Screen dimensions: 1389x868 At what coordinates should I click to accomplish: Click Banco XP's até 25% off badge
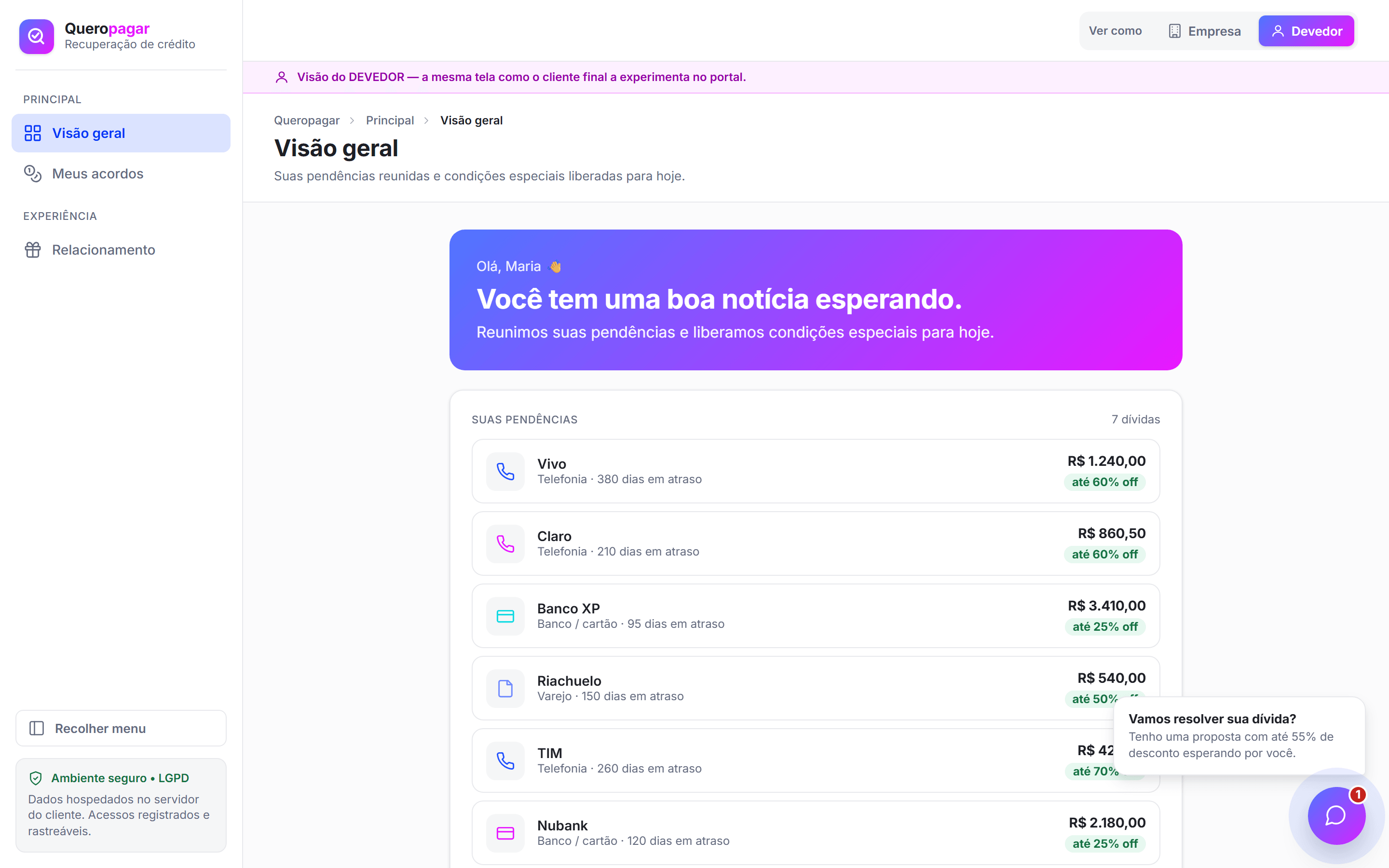[x=1105, y=627]
